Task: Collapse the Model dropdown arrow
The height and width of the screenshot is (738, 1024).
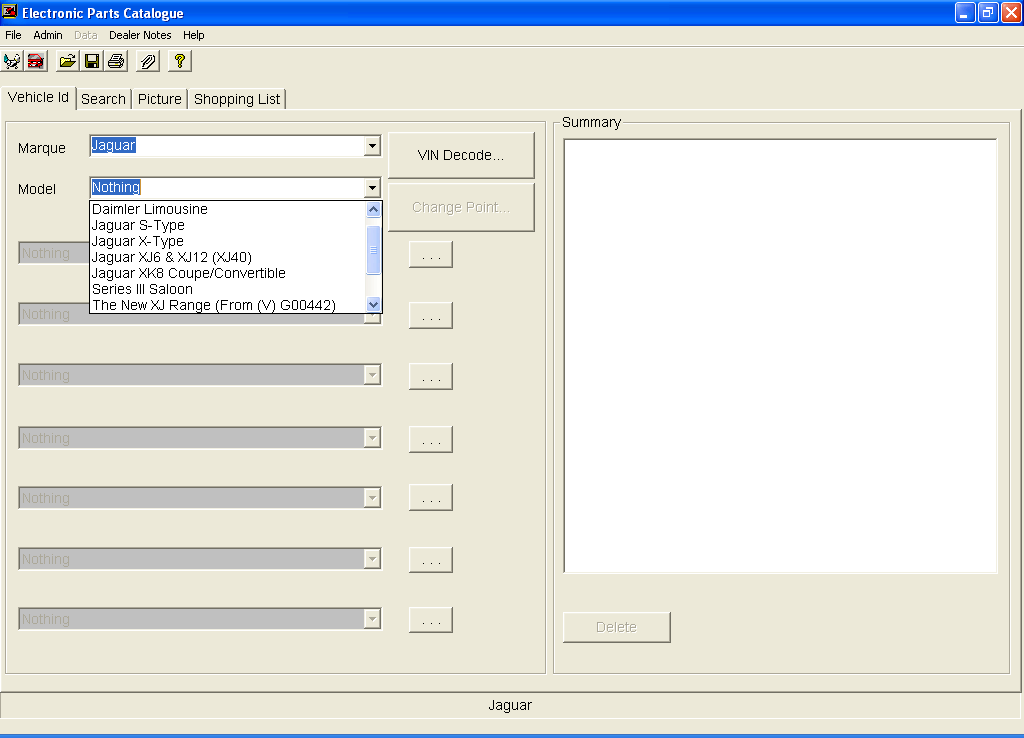Action: point(372,188)
